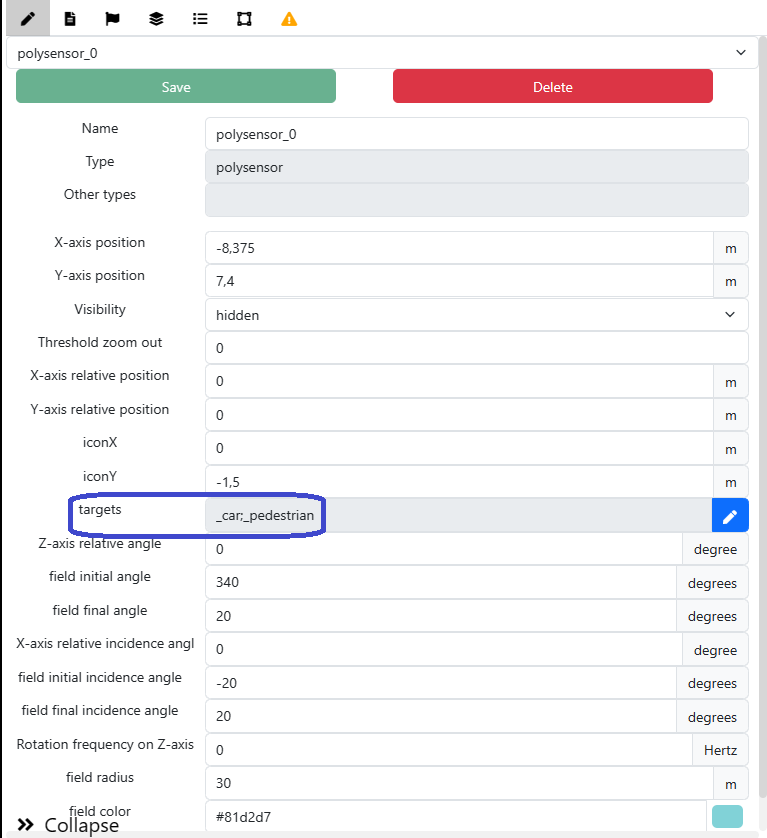
Task: Click the Rotation frequency on Z-axis label
Action: pos(105,744)
